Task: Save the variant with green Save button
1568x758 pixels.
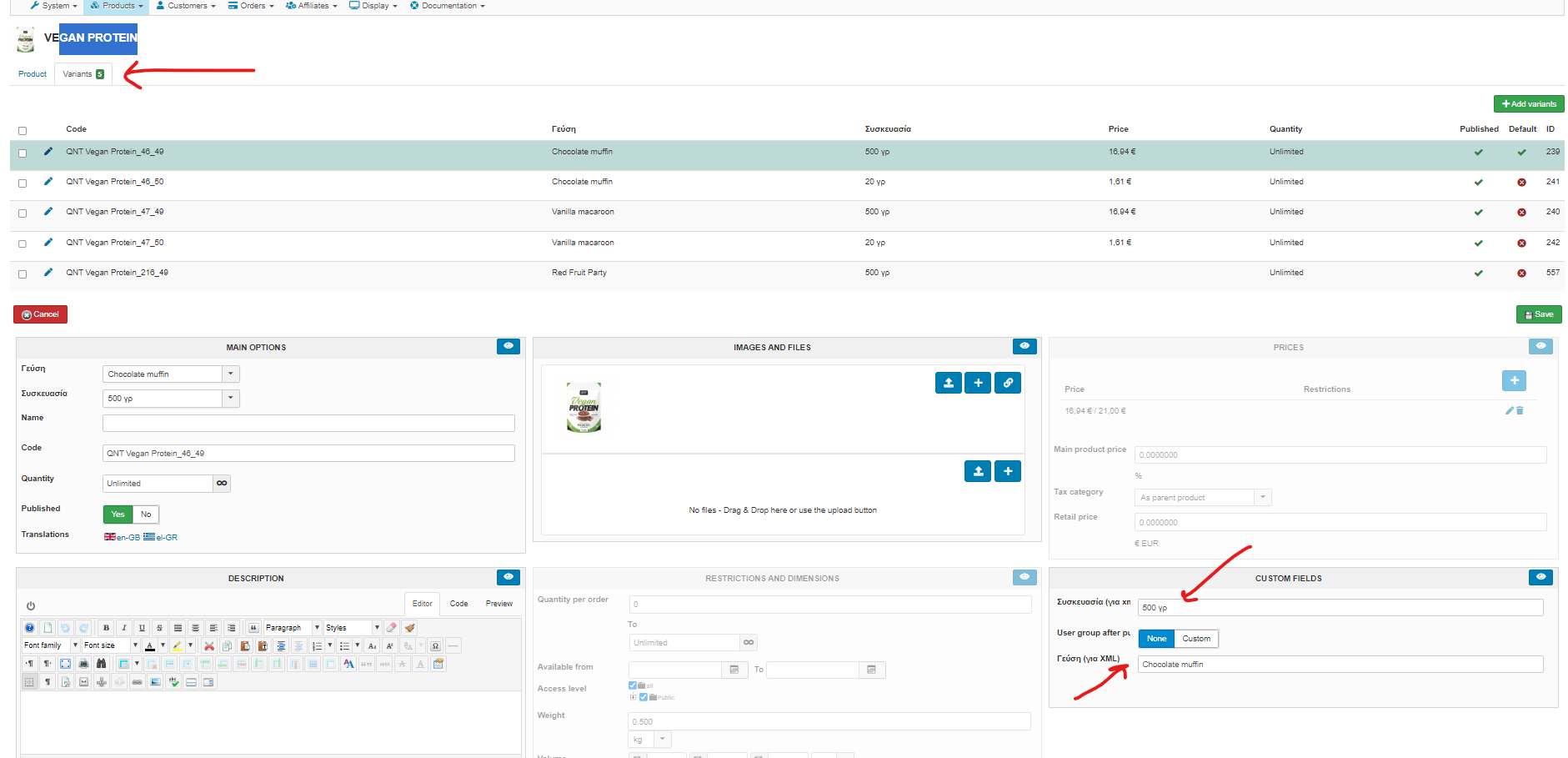Action: [x=1539, y=314]
